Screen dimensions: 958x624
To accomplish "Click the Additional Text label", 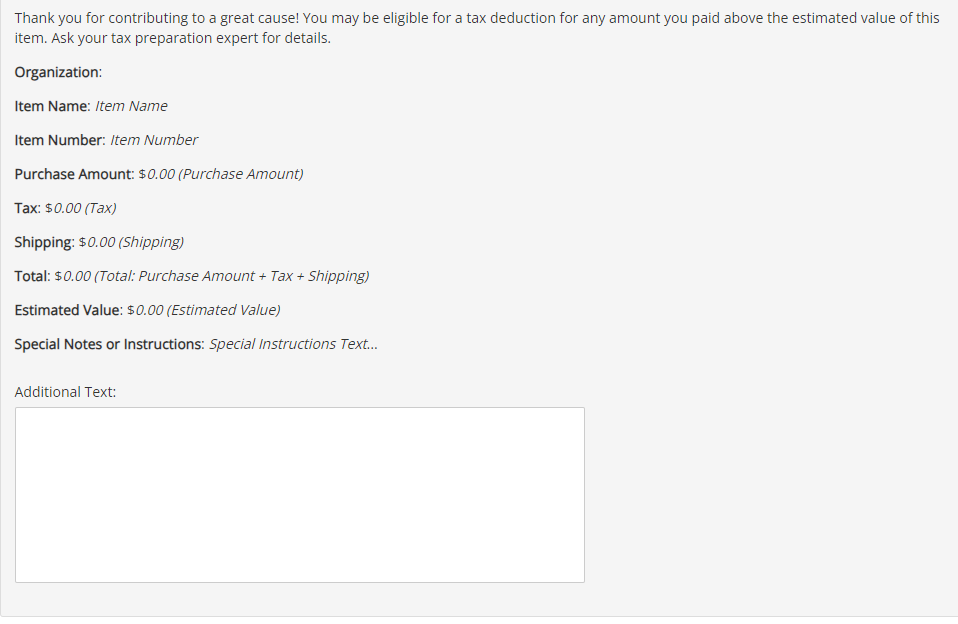I will pos(65,392).
